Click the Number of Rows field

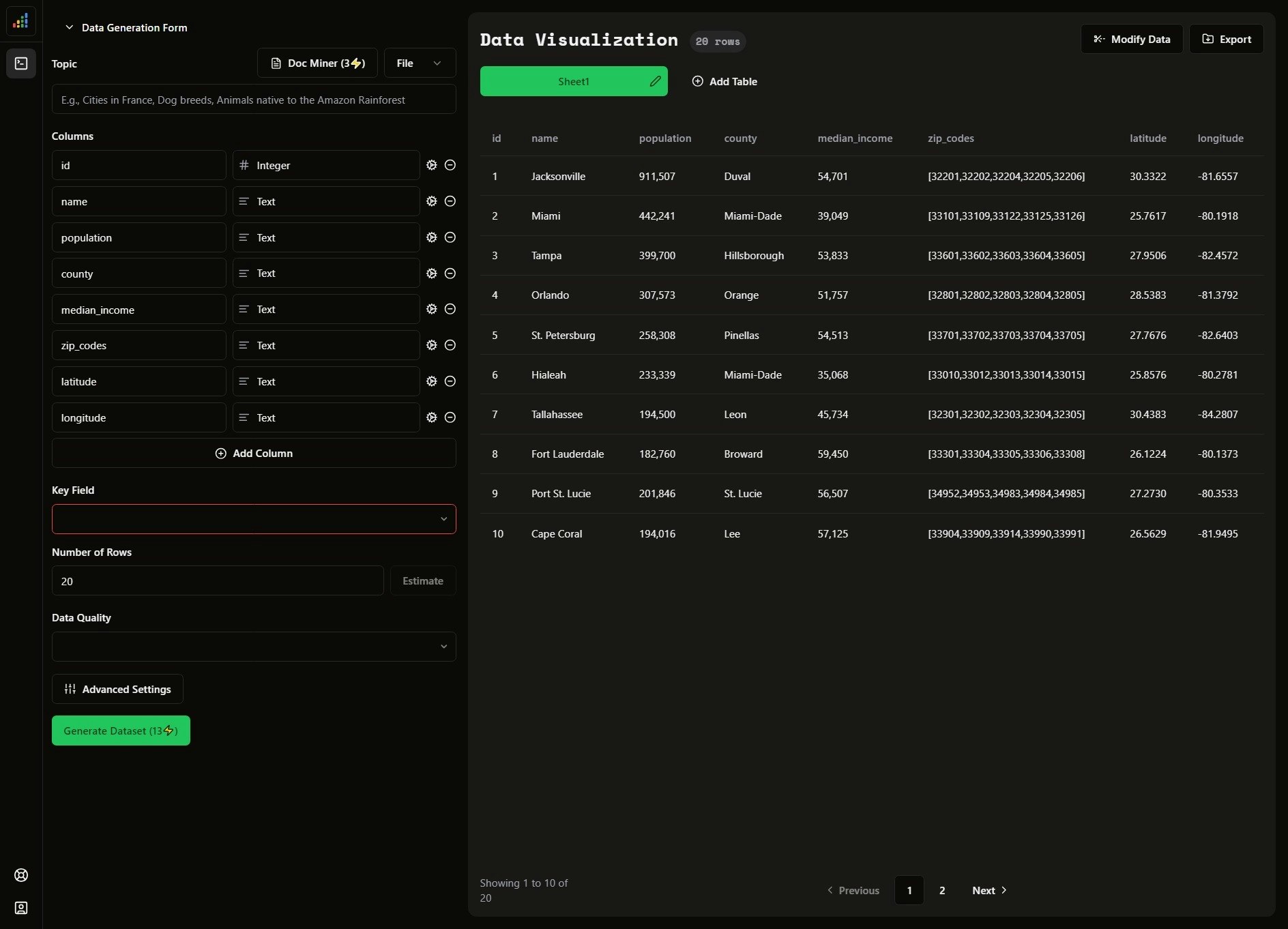pyautogui.click(x=218, y=580)
